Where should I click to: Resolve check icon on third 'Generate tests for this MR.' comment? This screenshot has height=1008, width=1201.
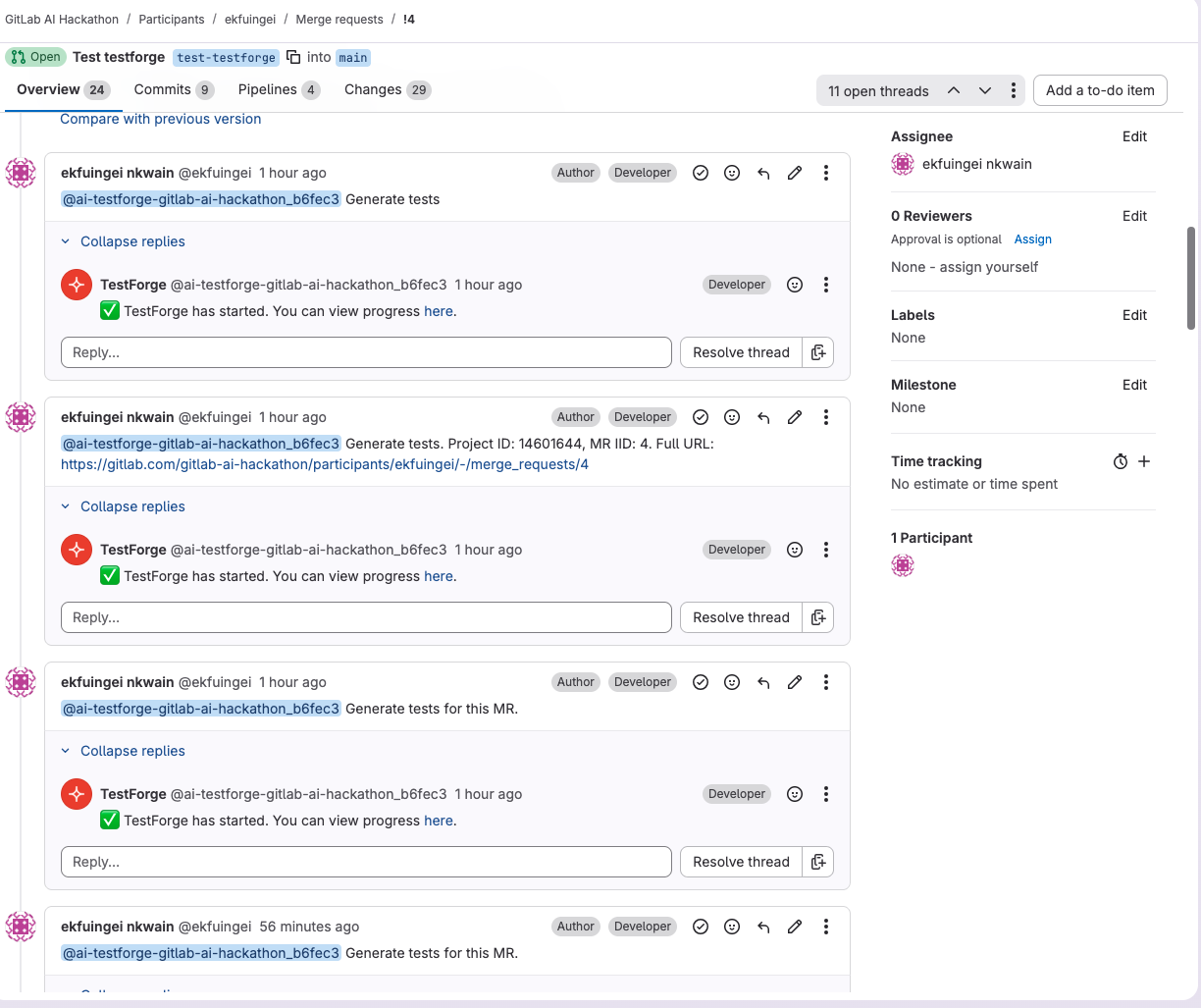(x=701, y=682)
